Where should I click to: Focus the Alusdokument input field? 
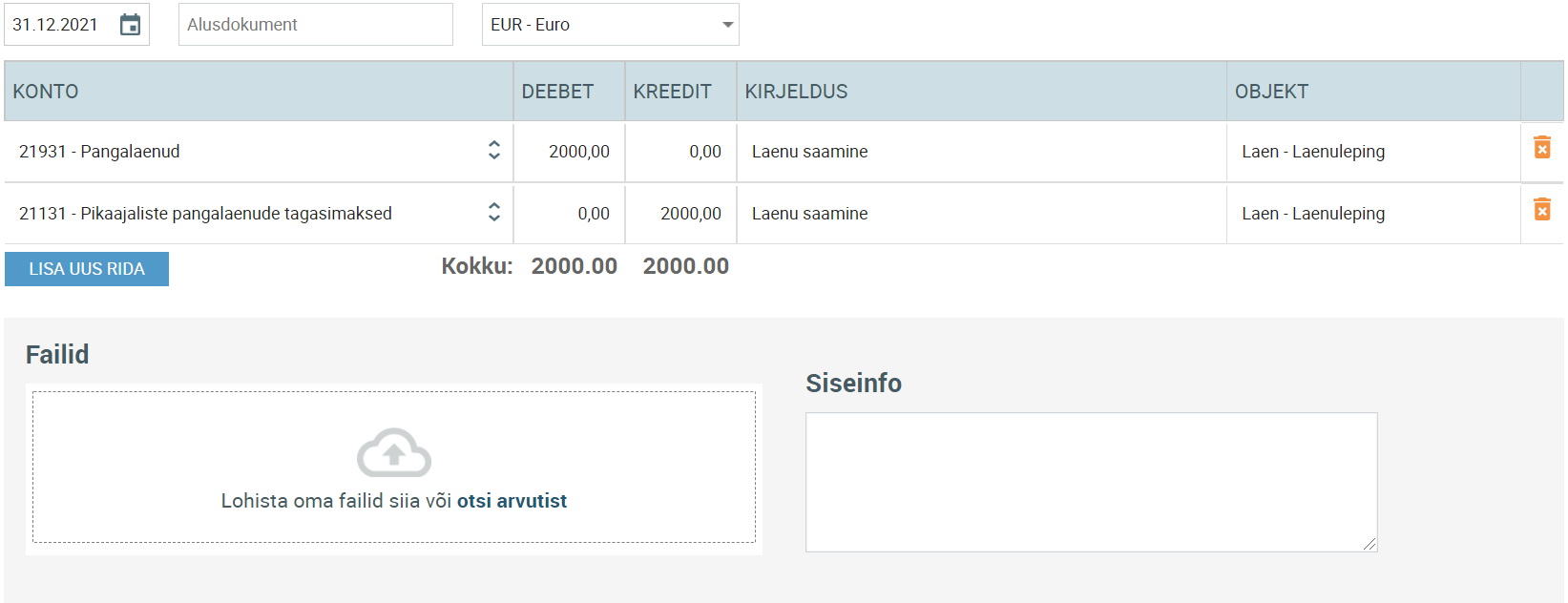316,25
